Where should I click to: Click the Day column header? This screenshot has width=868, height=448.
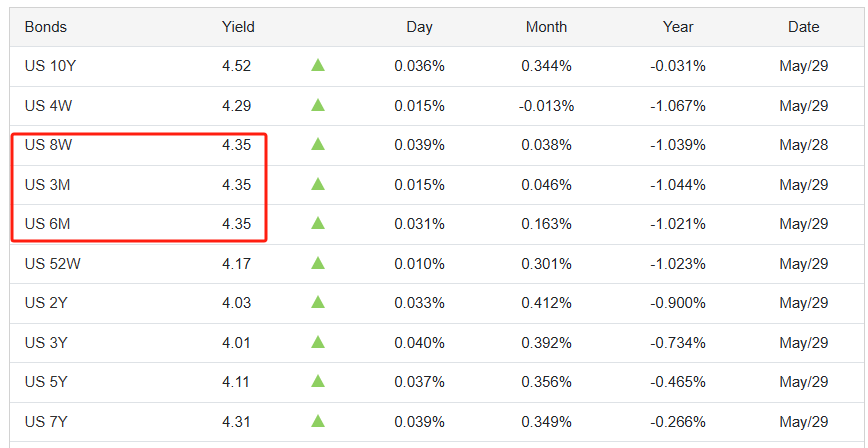click(419, 27)
